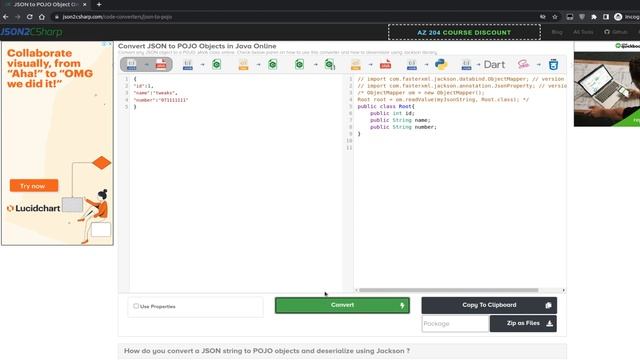Open the laptop ad thumbnail on right
The width and height of the screenshot is (640, 360).
click(607, 89)
